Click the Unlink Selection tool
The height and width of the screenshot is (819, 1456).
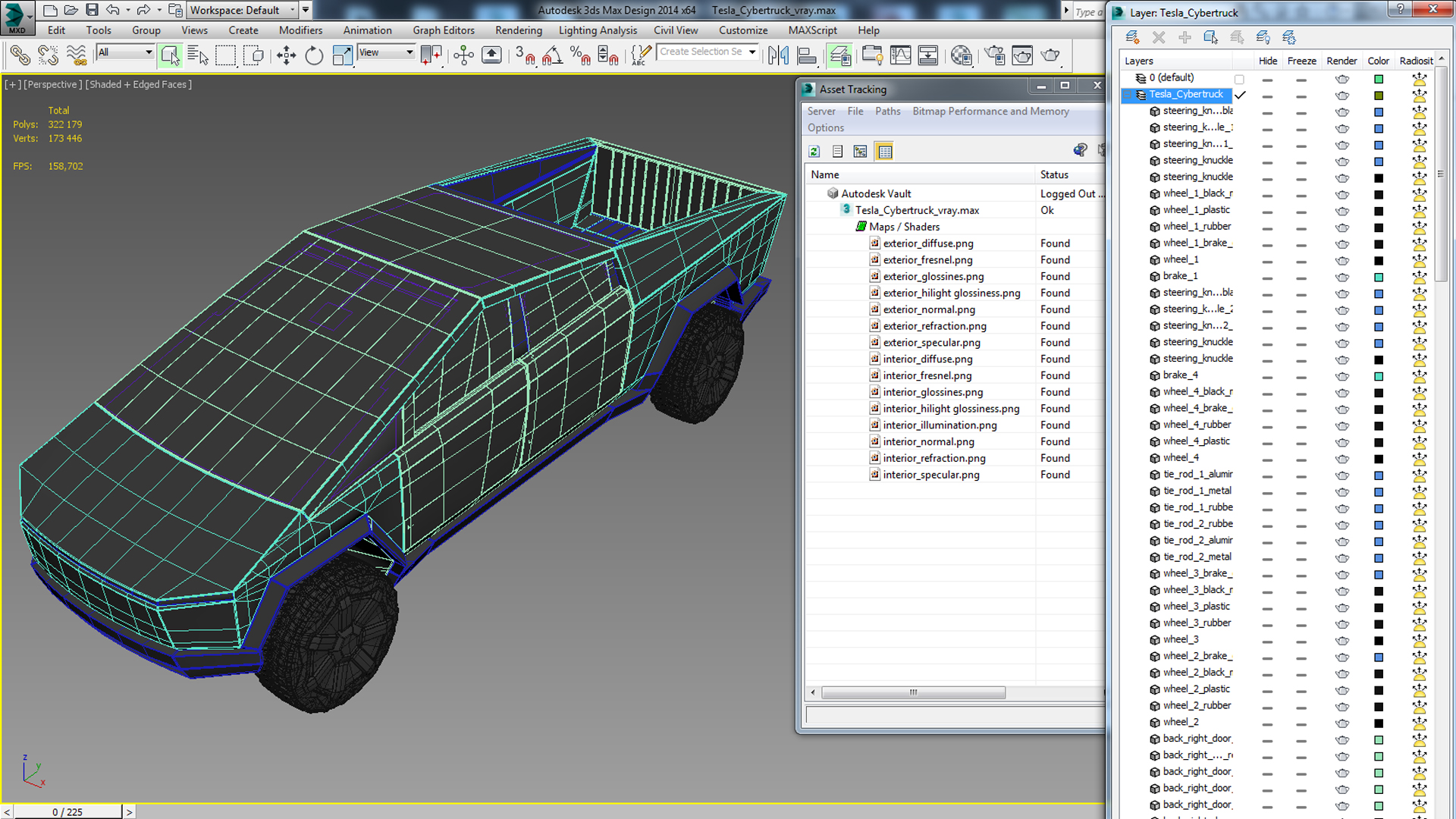click(48, 55)
